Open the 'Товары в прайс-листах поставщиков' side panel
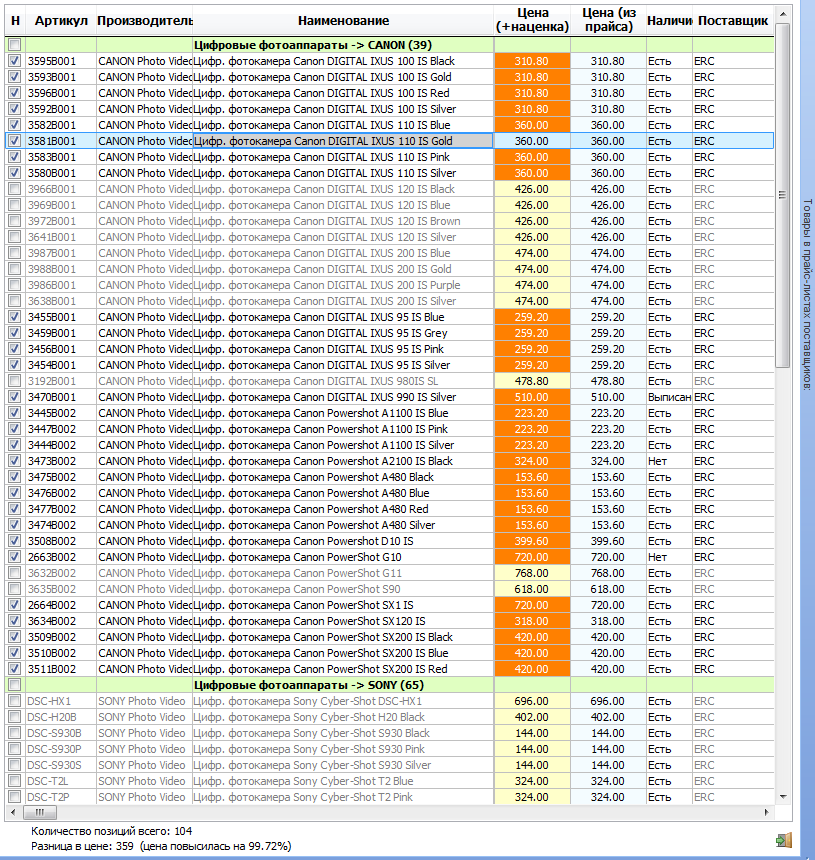This screenshot has width=815, height=860. pos(807,295)
